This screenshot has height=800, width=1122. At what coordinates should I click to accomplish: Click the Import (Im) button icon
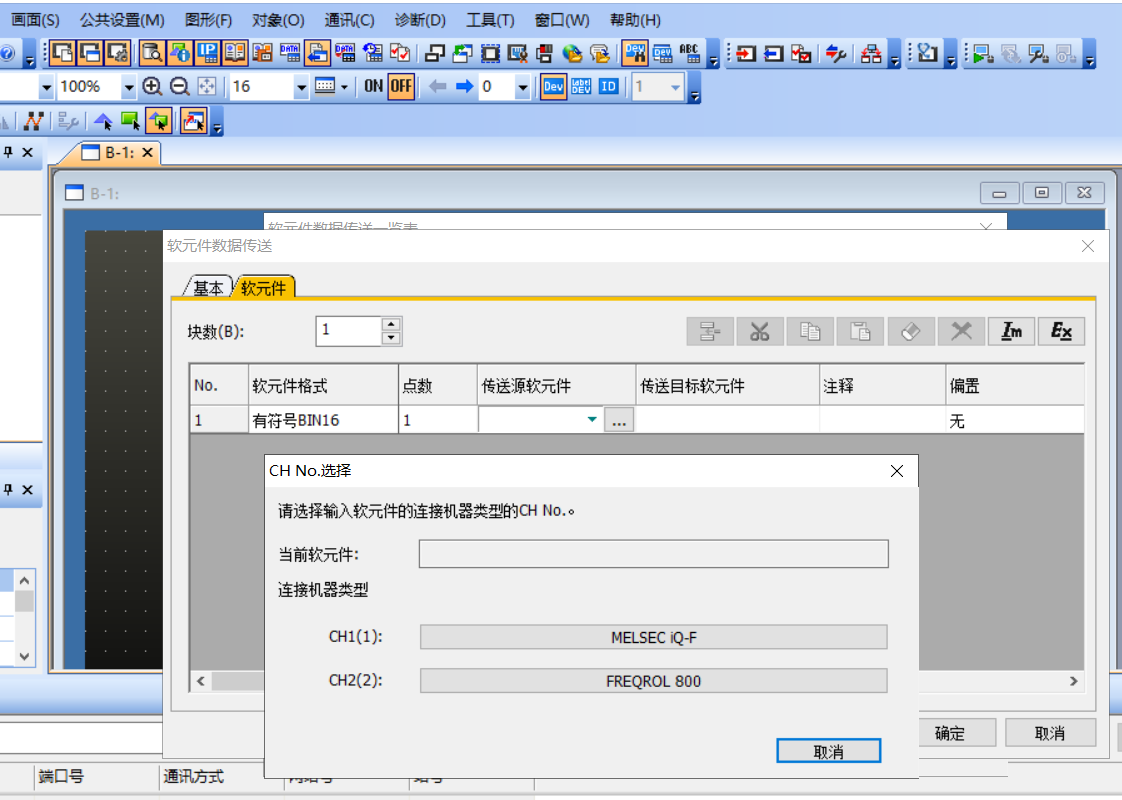(x=1012, y=332)
